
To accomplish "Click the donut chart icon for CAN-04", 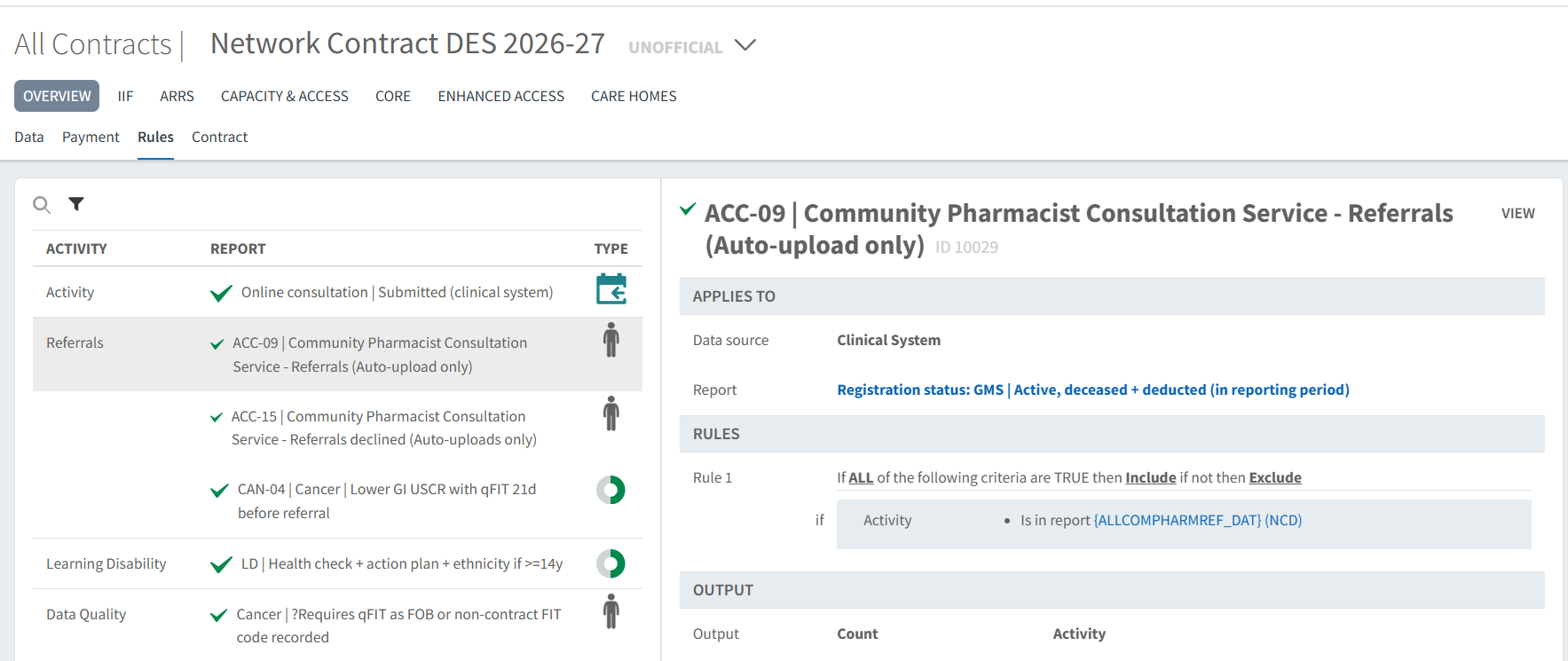I will point(611,490).
